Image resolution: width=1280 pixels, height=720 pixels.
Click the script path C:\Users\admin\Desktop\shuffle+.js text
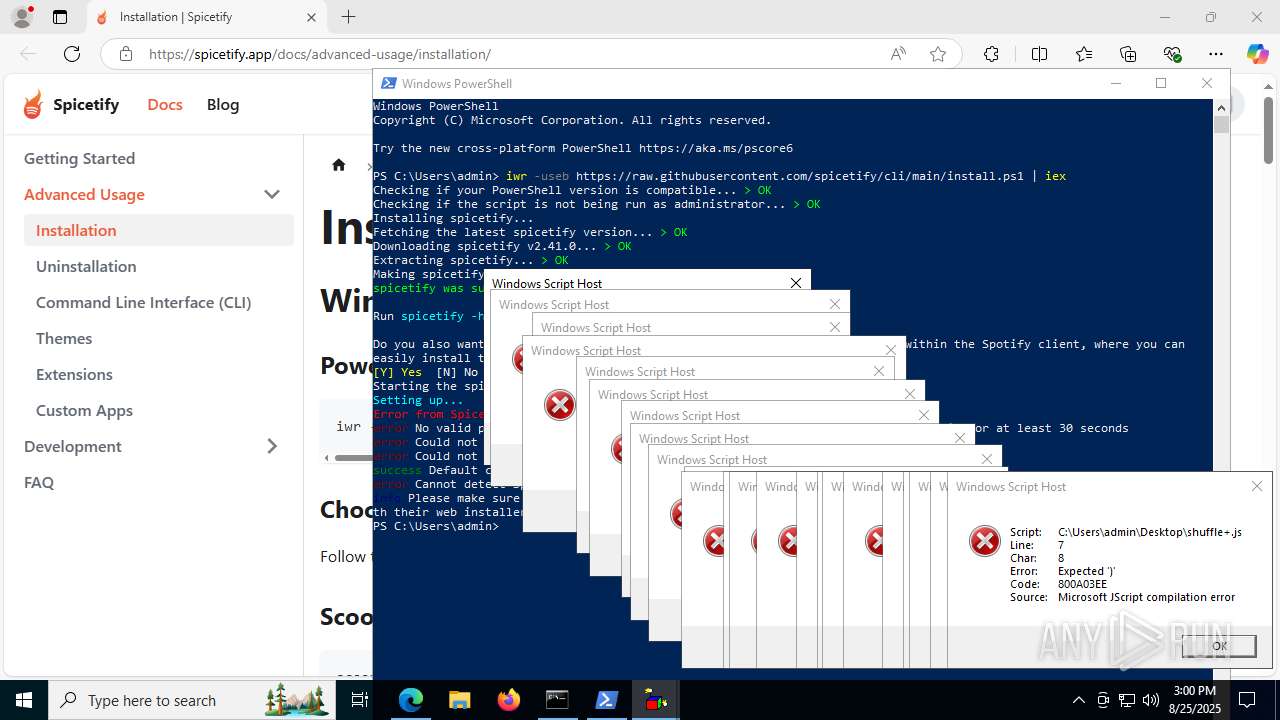click(1150, 532)
